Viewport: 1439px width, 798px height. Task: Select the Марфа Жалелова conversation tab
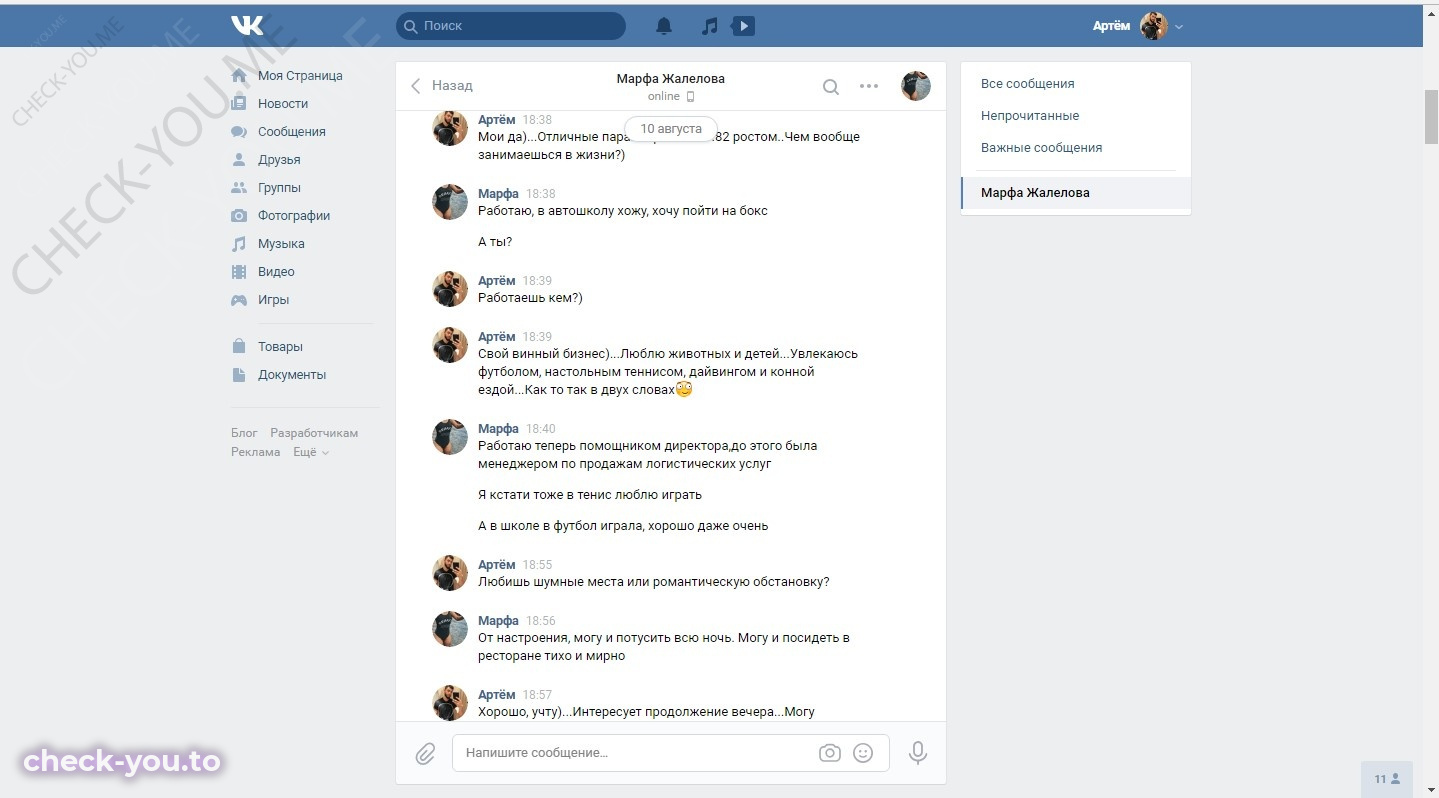pos(1076,193)
